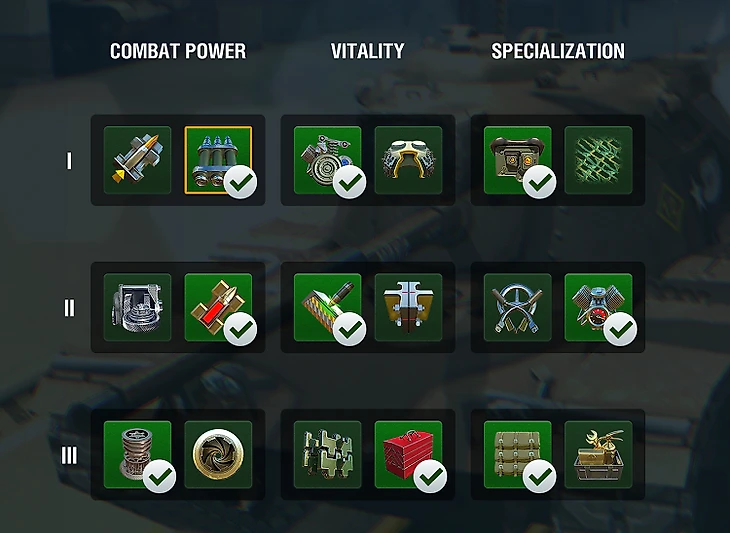The image size is (730, 533).
Task: Select the green ammo belt with bullet icon
Action: [327, 307]
